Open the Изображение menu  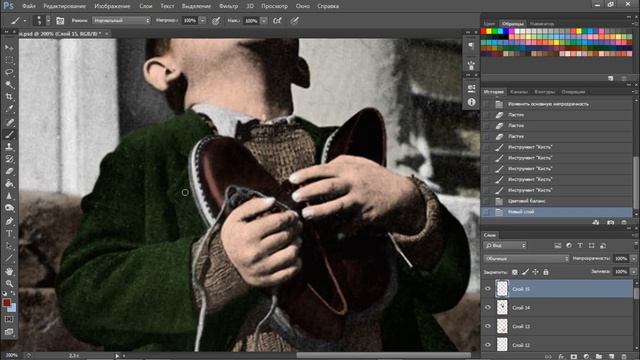pos(112,6)
